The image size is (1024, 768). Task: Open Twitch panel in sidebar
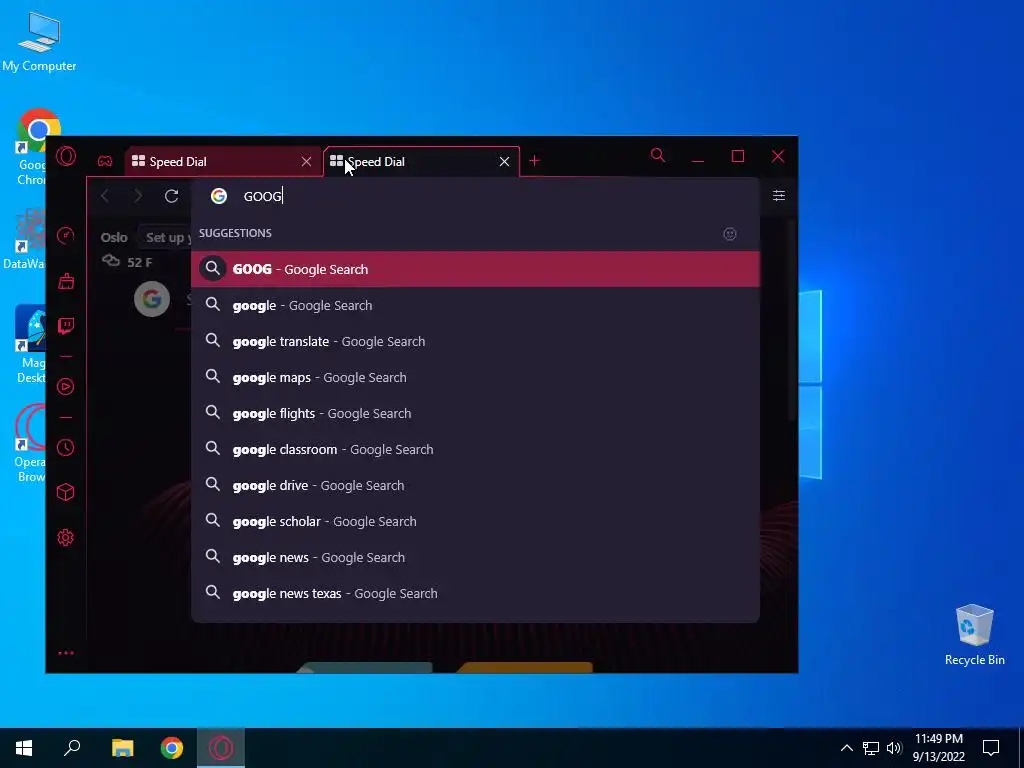point(66,326)
